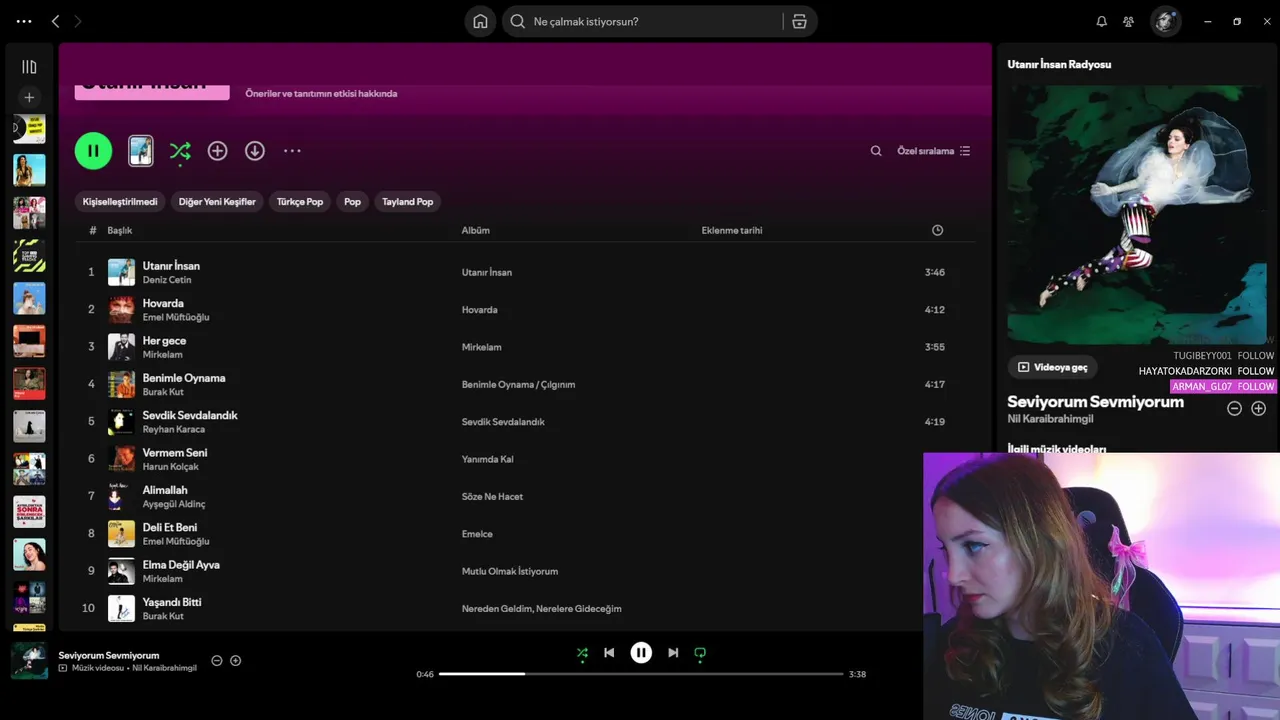Open the Özel sıralama sort dropdown

(x=933, y=151)
